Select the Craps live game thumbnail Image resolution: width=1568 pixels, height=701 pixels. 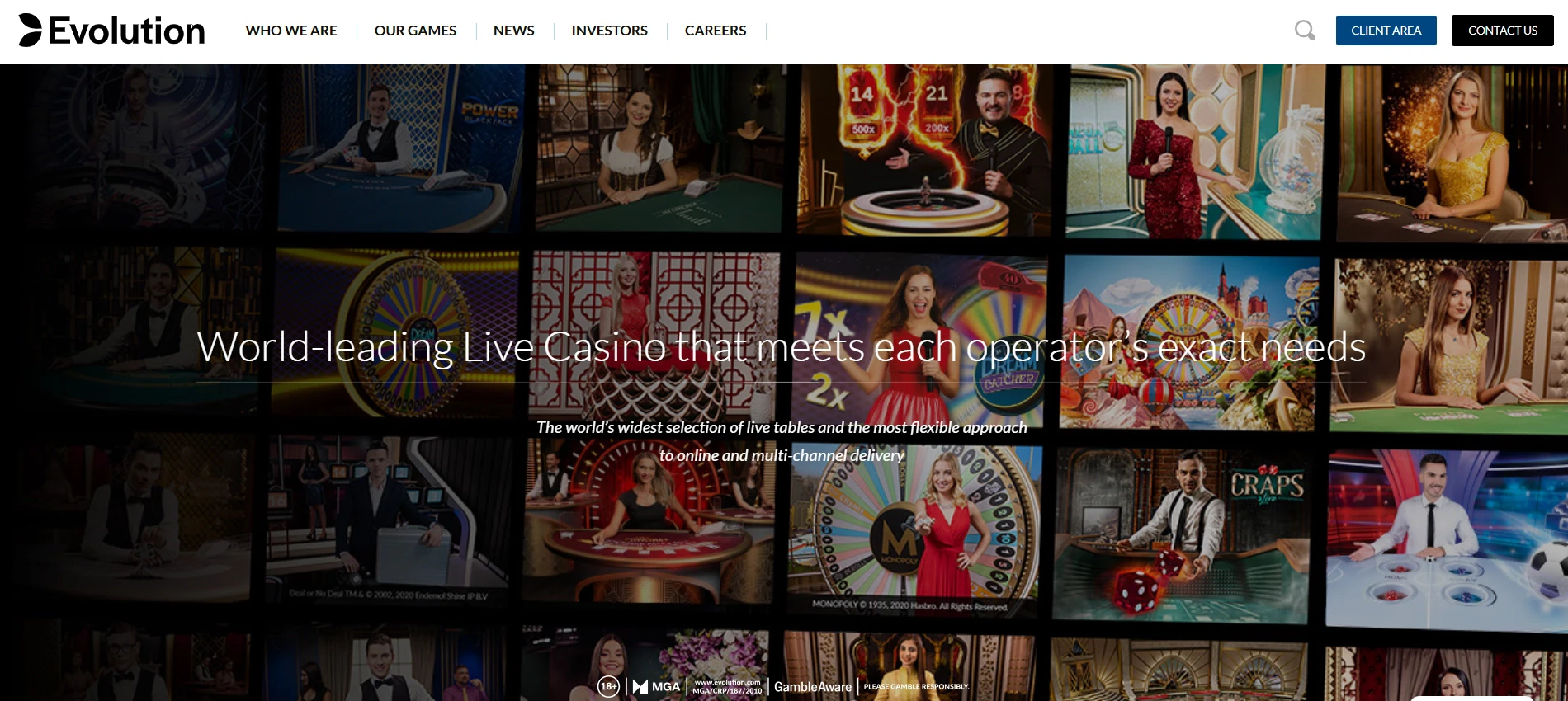coord(1181,534)
